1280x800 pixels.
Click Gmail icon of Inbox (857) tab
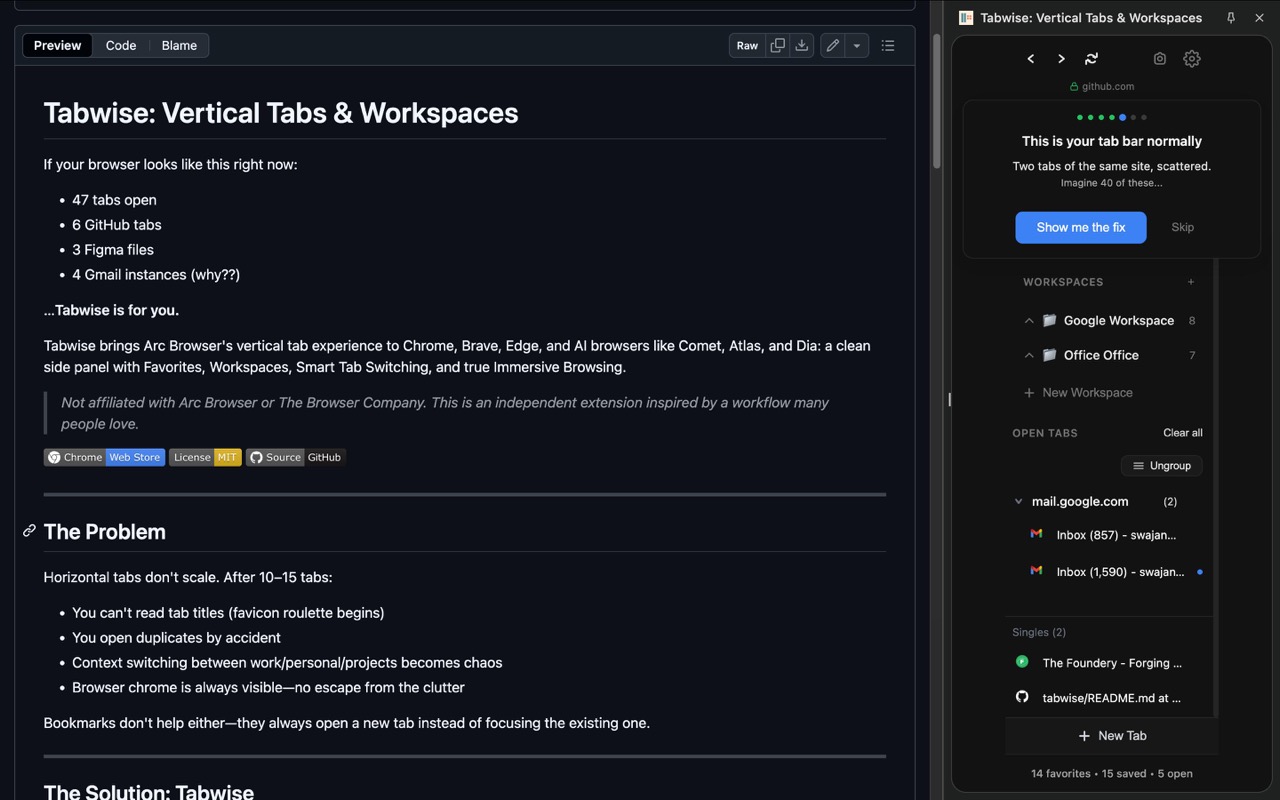1036,534
